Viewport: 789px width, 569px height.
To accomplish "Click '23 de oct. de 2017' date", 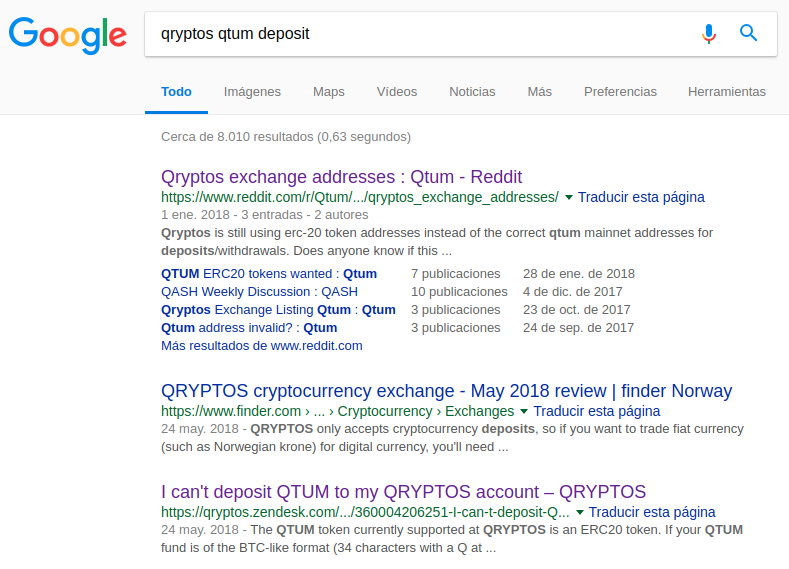I will point(577,310).
